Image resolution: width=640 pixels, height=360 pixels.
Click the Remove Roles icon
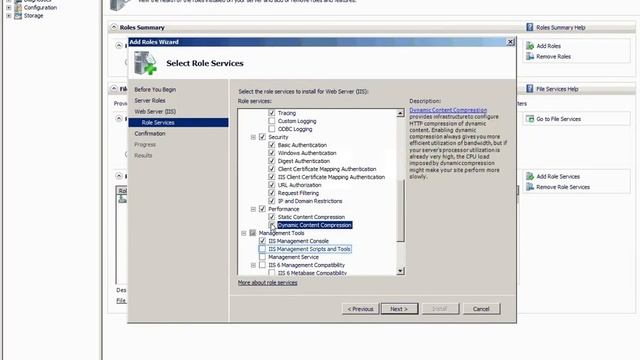[x=530, y=56]
